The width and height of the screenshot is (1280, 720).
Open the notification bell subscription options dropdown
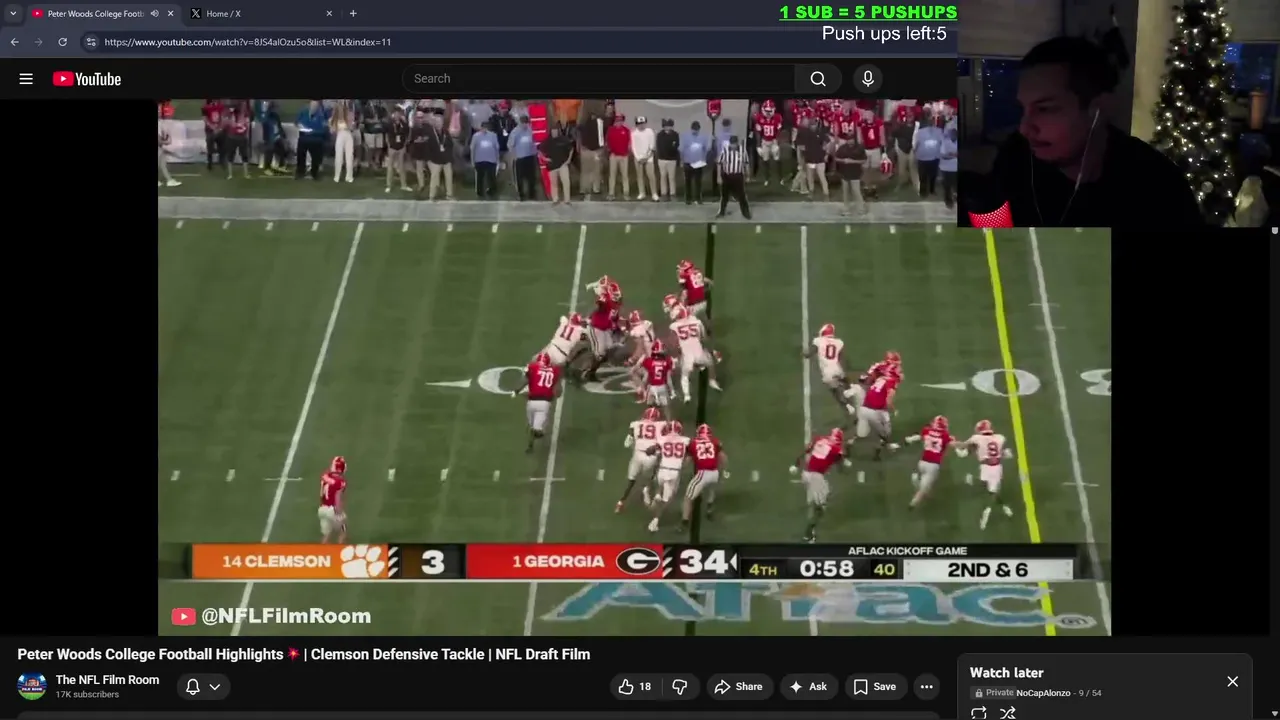coord(202,687)
